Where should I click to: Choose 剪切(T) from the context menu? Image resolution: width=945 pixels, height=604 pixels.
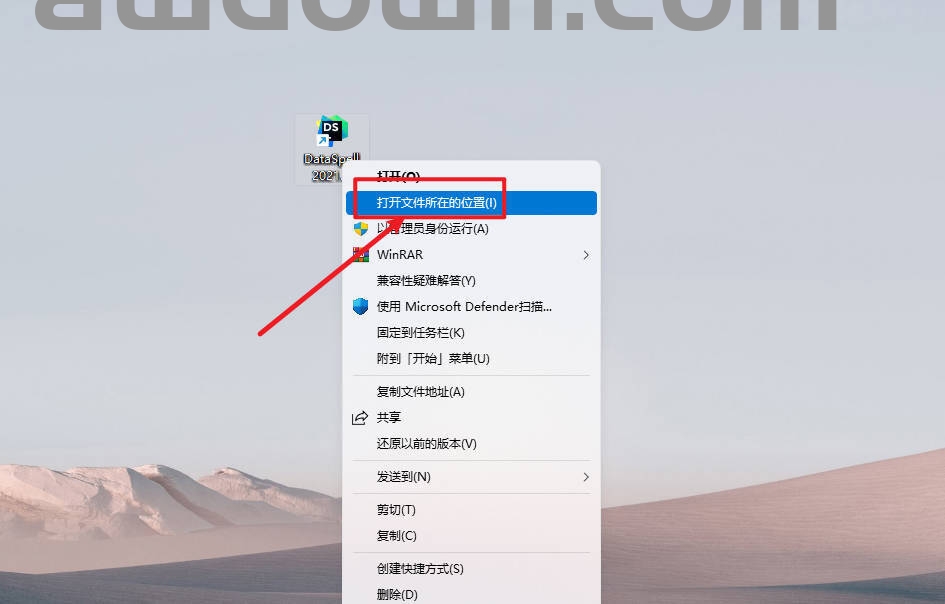point(471,510)
